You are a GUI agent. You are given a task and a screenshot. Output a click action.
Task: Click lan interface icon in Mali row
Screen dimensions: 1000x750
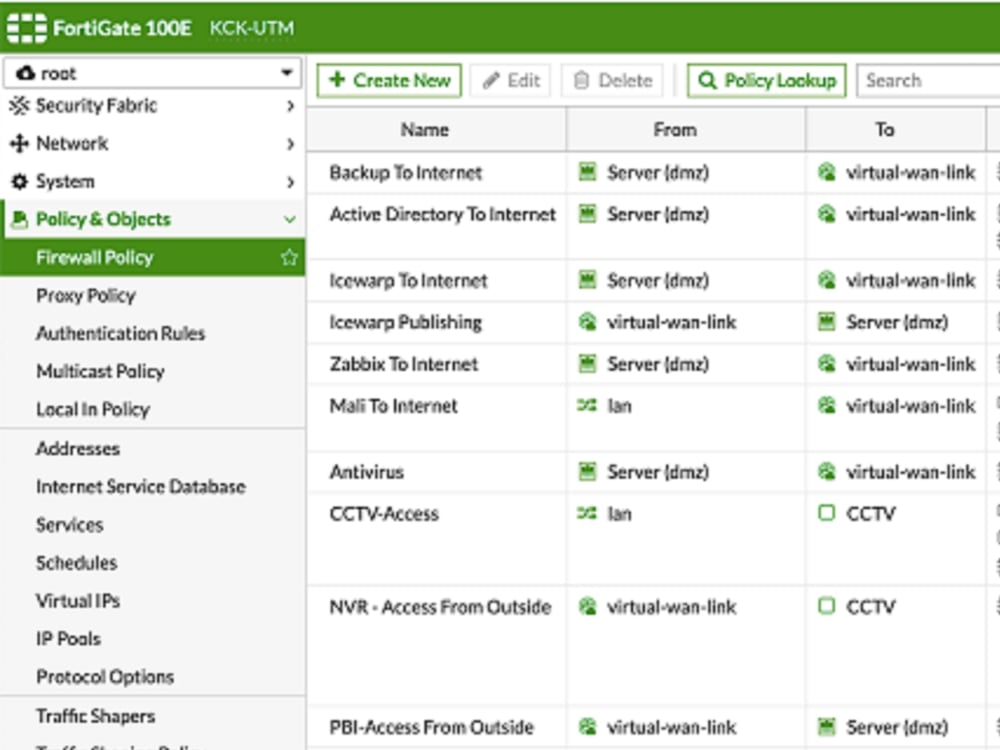click(x=587, y=405)
